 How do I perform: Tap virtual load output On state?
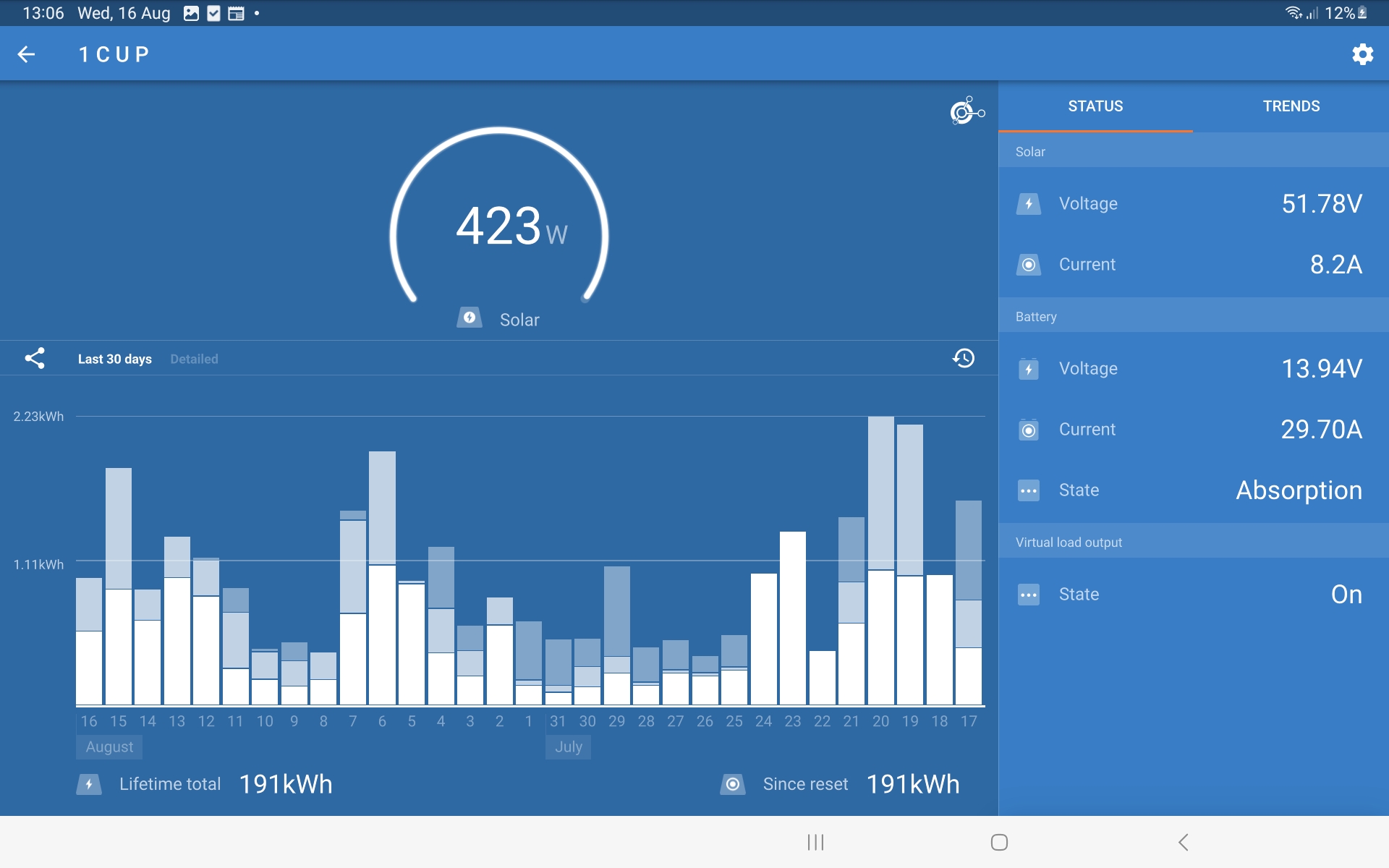pos(1346,595)
